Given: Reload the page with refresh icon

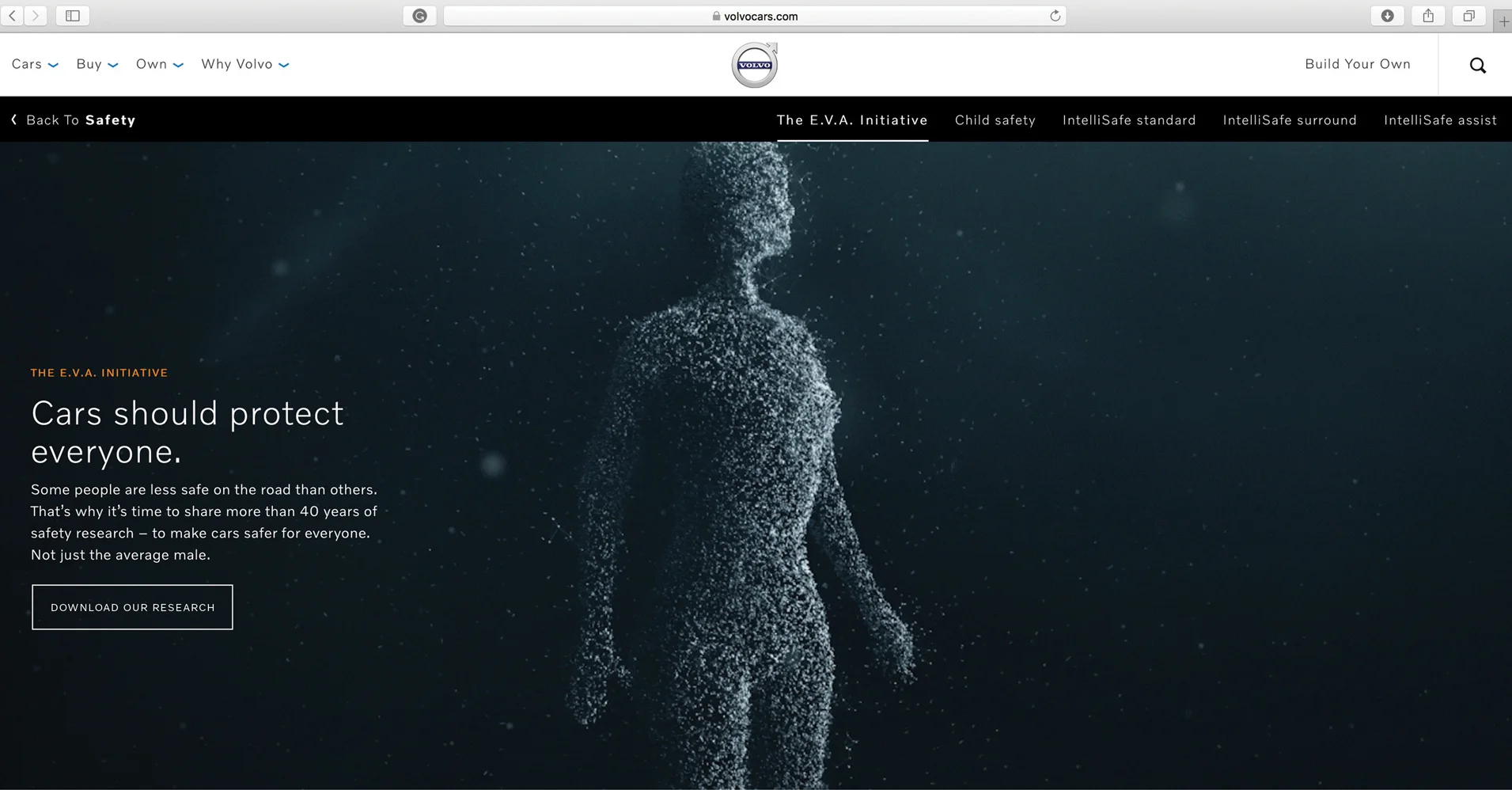Looking at the screenshot, I should (x=1055, y=16).
